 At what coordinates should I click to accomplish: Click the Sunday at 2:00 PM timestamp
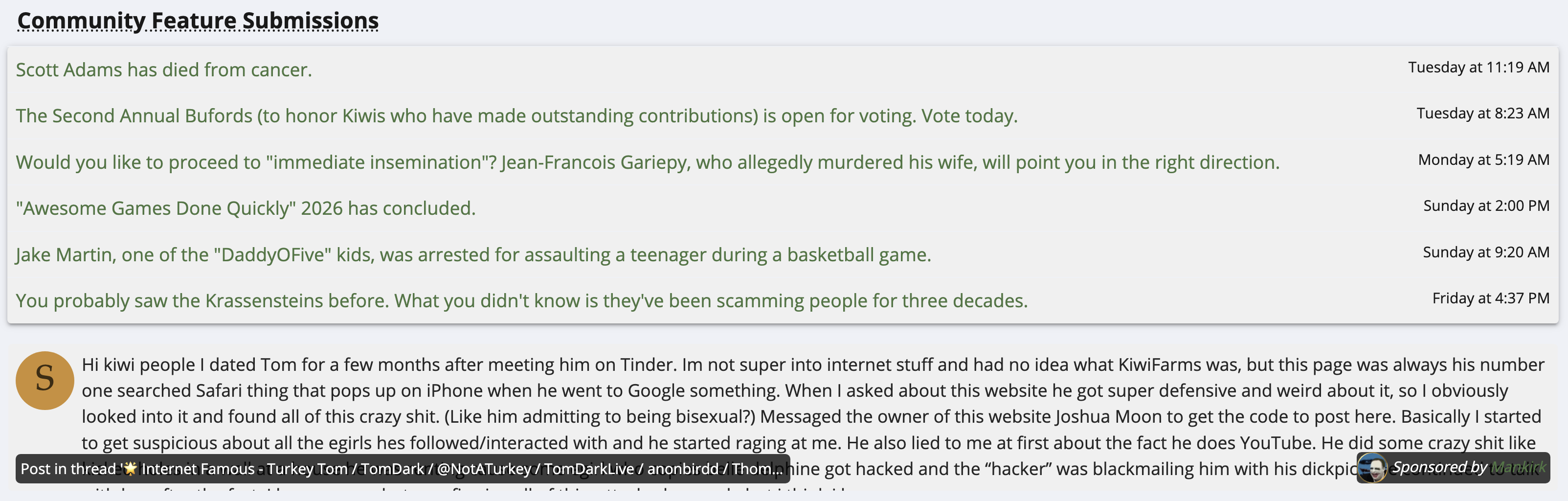(1486, 206)
